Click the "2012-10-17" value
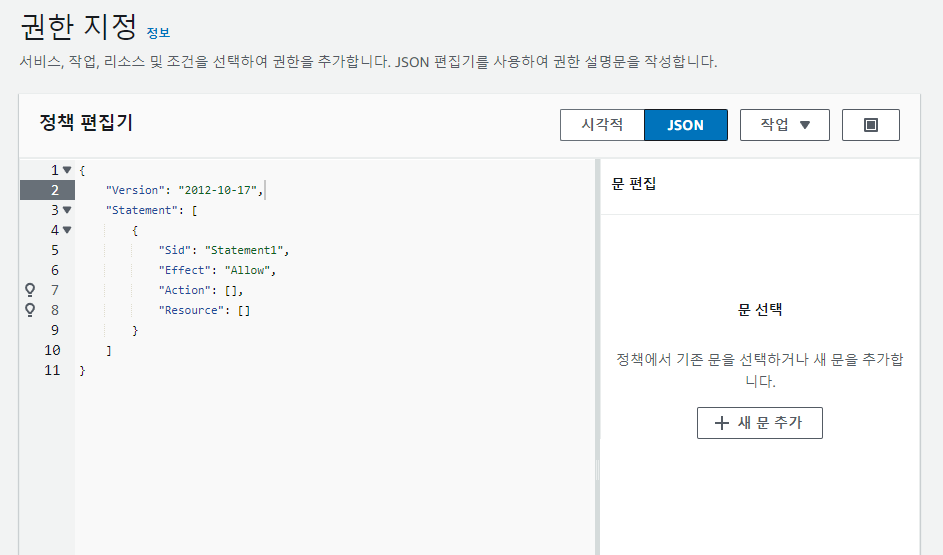 [218, 190]
